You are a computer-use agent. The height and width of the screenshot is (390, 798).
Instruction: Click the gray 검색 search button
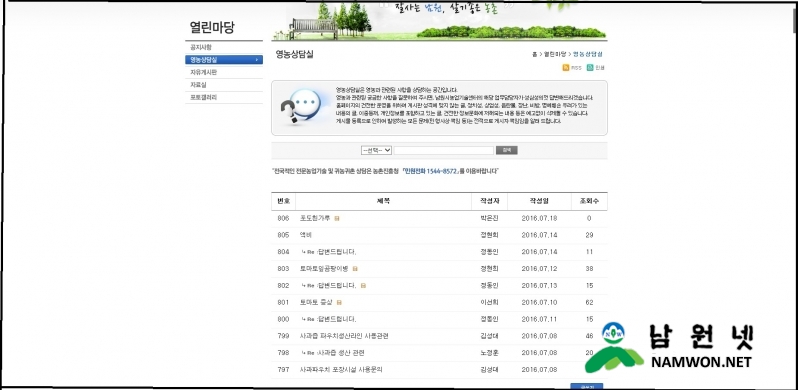click(506, 151)
